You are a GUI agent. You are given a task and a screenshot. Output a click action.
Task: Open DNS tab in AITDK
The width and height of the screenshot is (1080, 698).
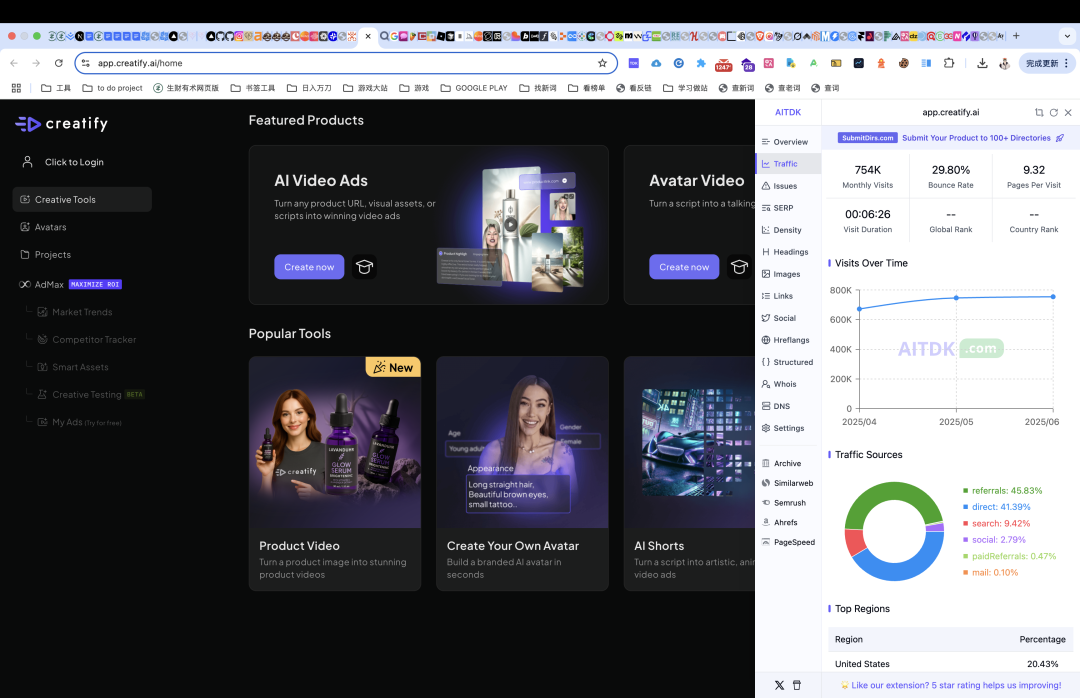(788, 407)
